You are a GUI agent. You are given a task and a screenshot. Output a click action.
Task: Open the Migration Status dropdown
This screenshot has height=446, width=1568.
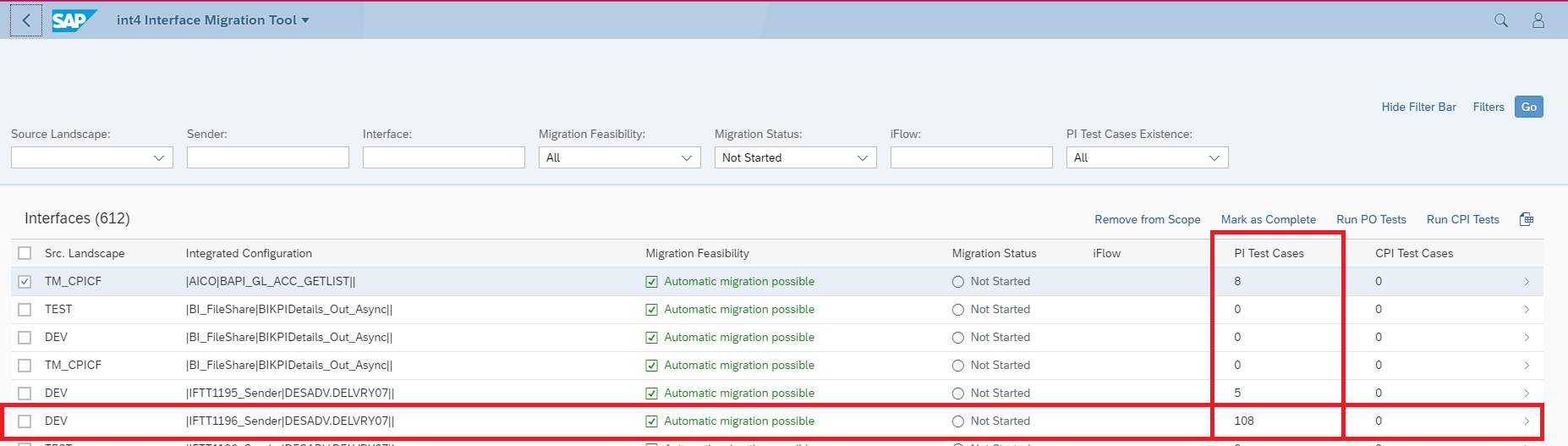(x=862, y=158)
